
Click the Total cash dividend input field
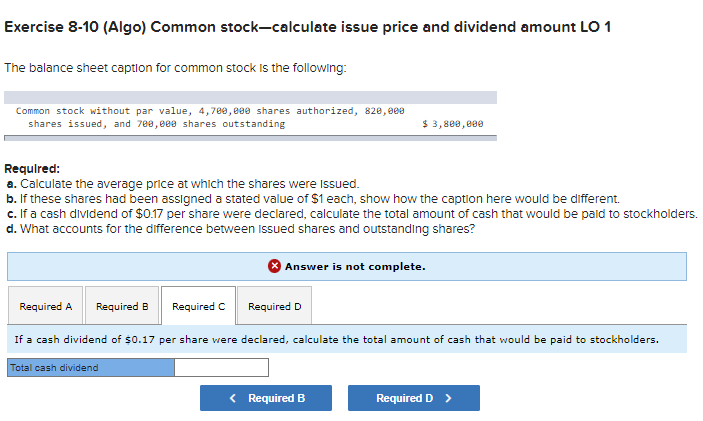[x=221, y=367]
